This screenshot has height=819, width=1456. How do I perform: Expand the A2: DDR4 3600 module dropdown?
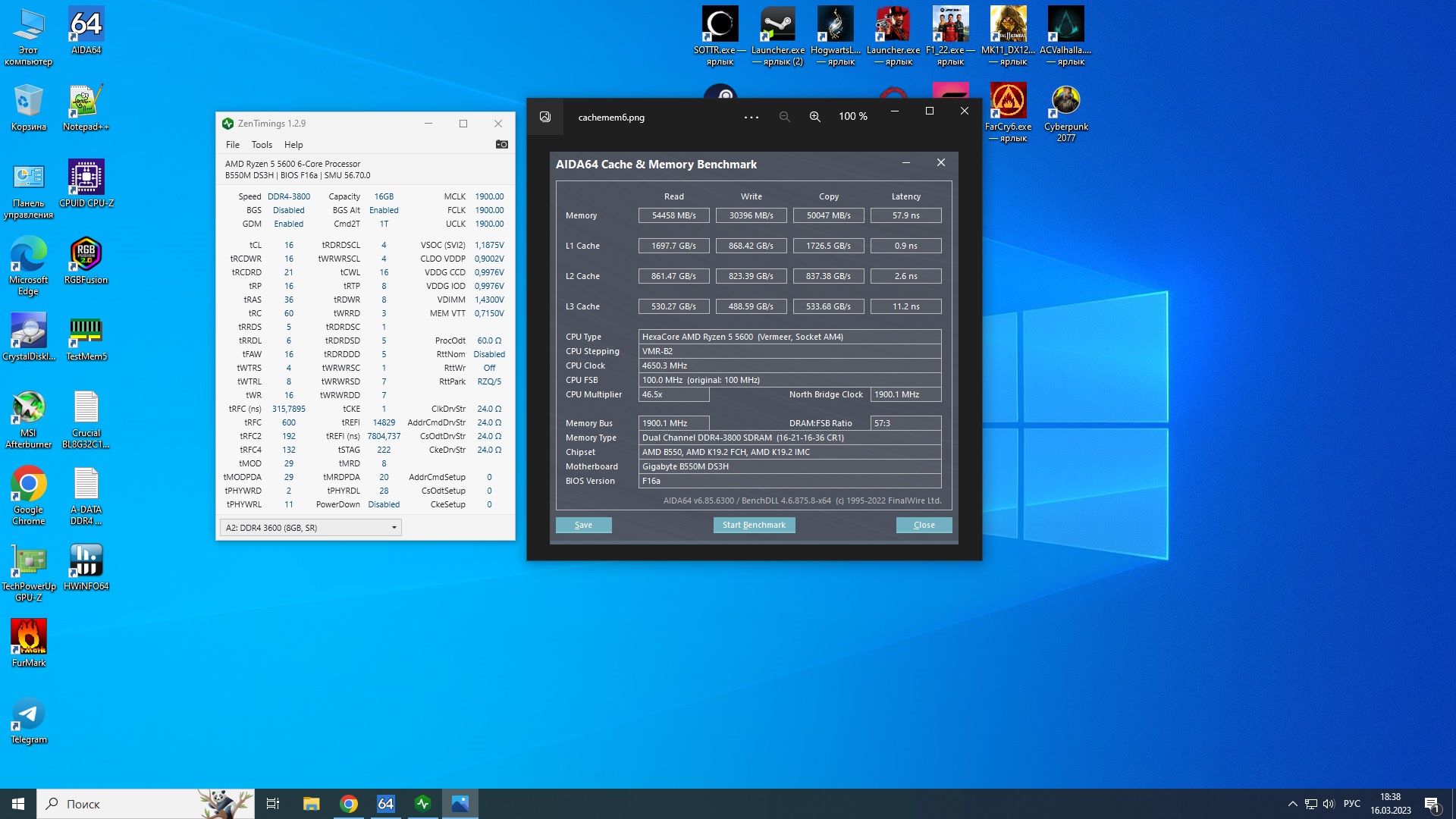394,528
